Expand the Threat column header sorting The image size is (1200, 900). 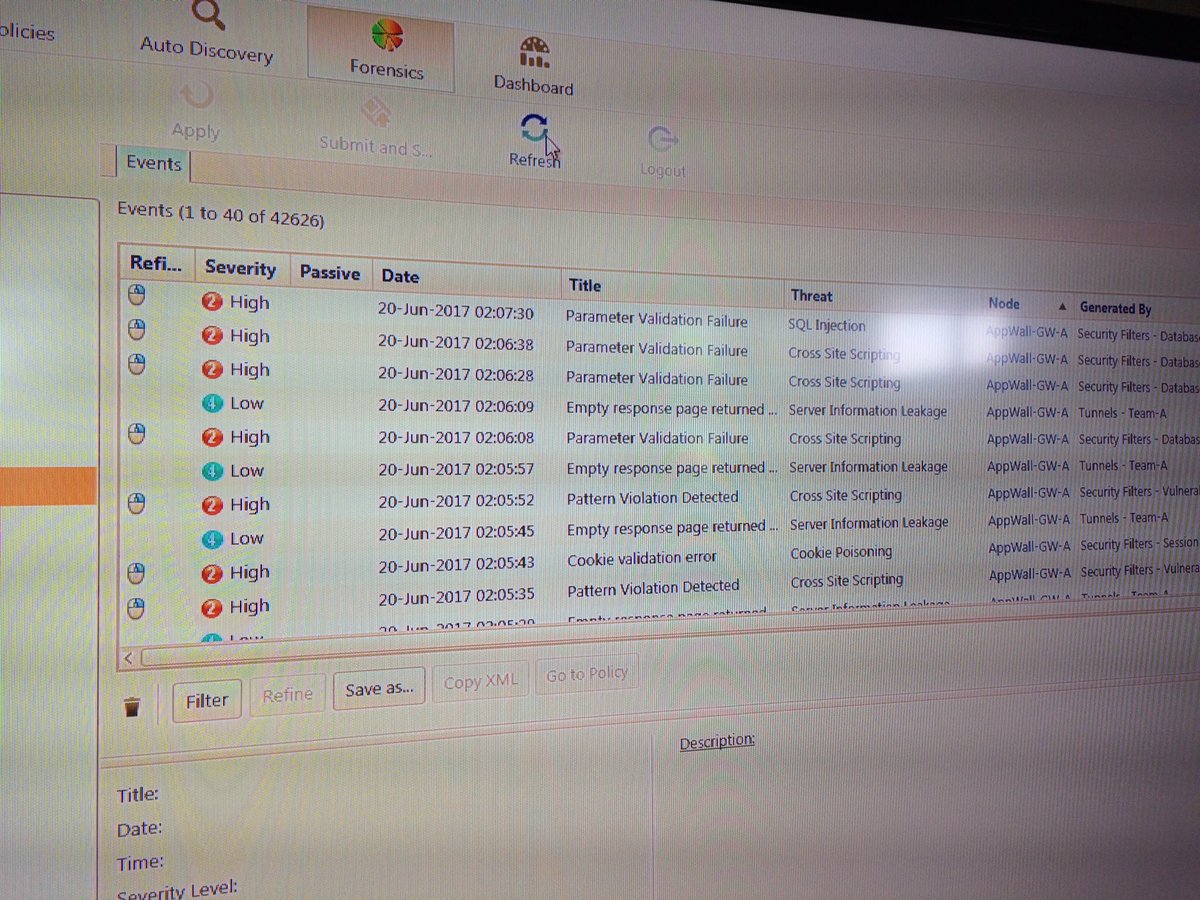(811, 296)
